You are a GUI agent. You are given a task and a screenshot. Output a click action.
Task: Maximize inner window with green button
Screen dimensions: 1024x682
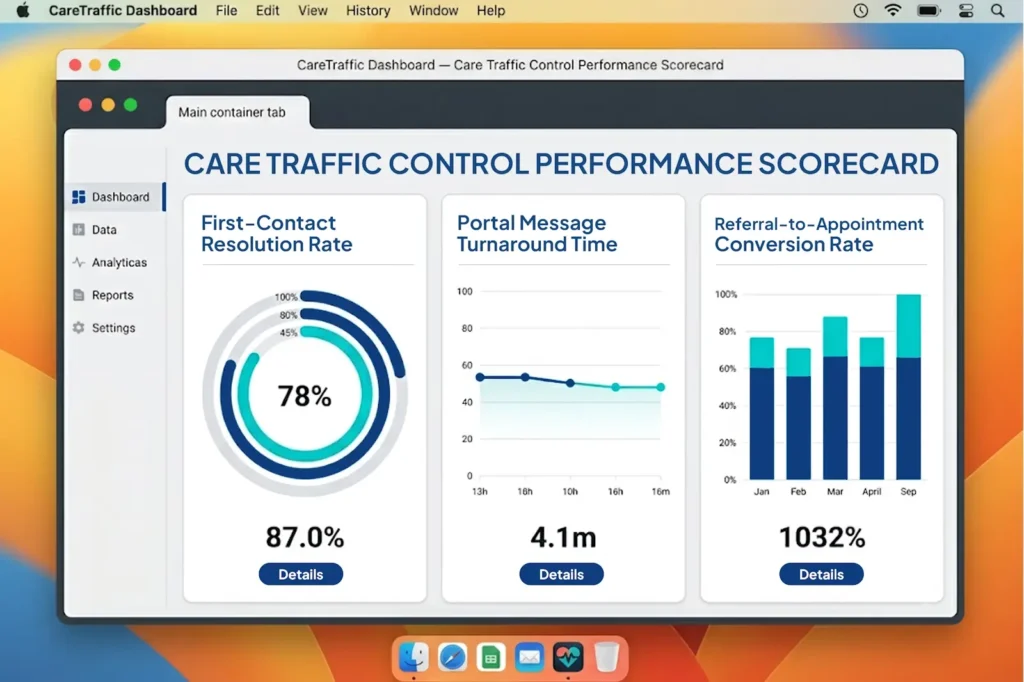click(131, 105)
